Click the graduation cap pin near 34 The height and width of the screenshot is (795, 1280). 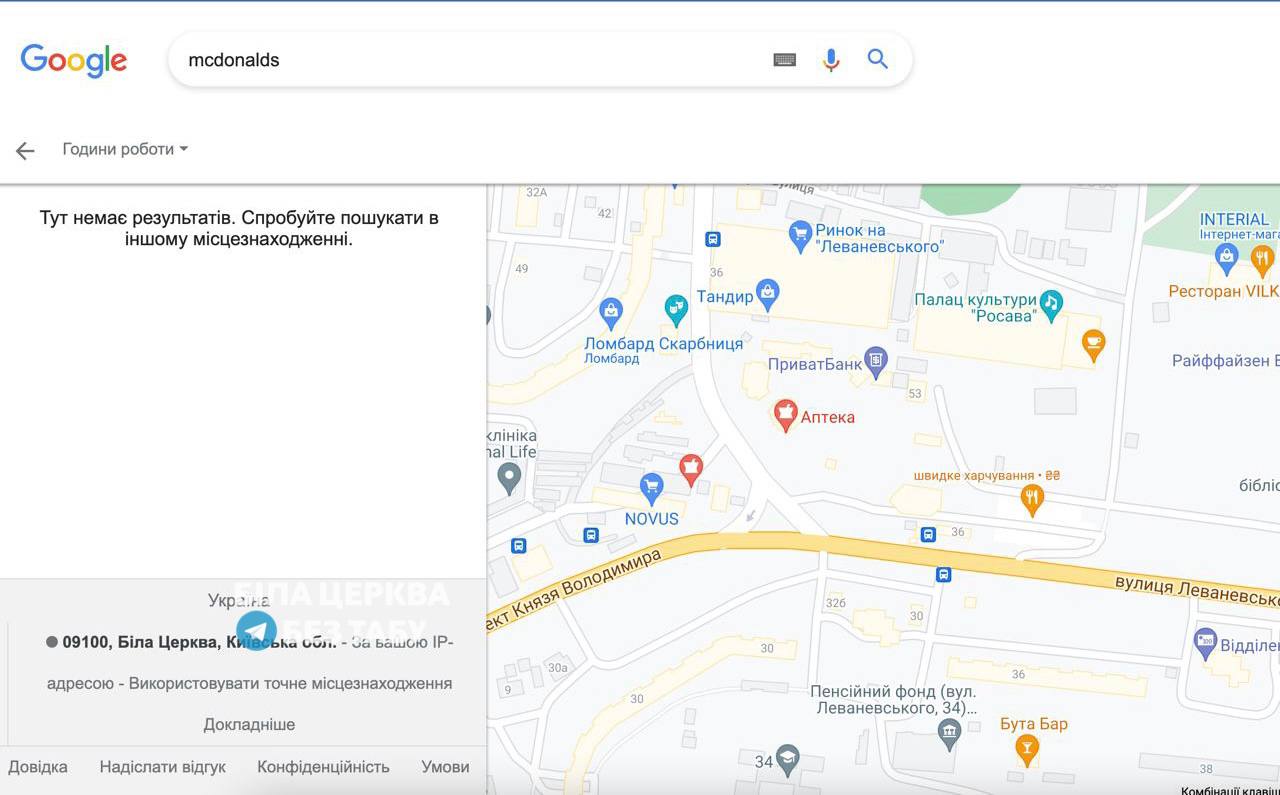[788, 759]
